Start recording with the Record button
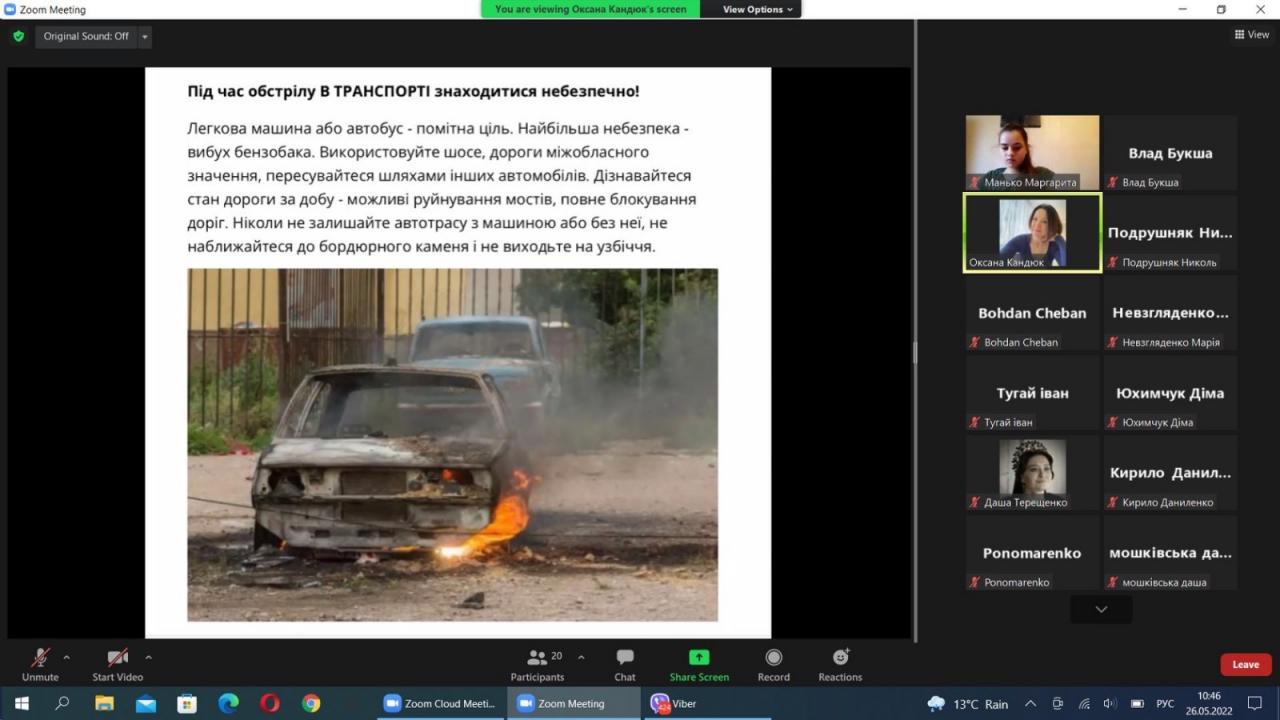Image resolution: width=1280 pixels, height=720 pixels. pos(773,664)
